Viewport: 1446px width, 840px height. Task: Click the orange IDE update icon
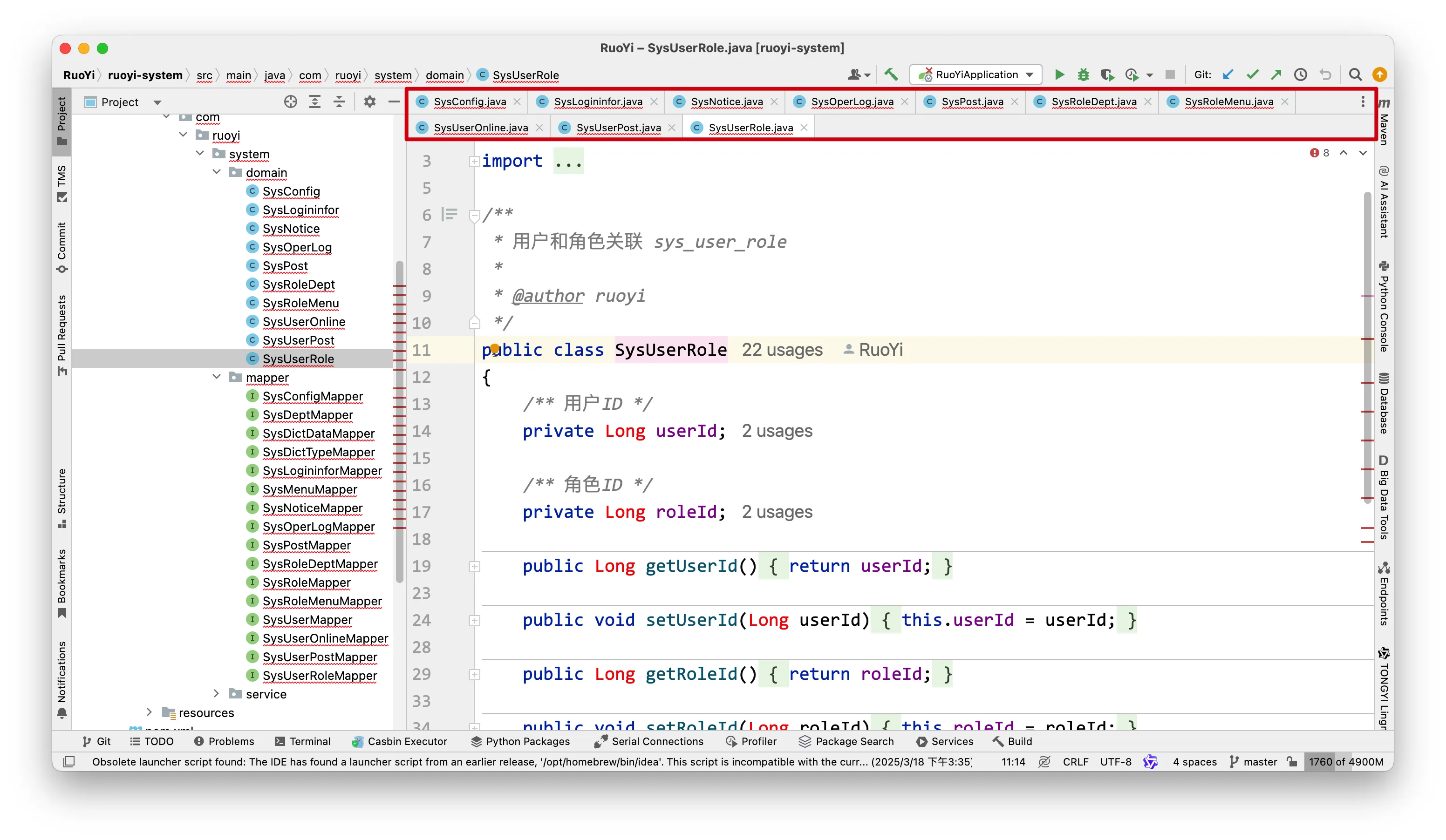tap(1379, 75)
